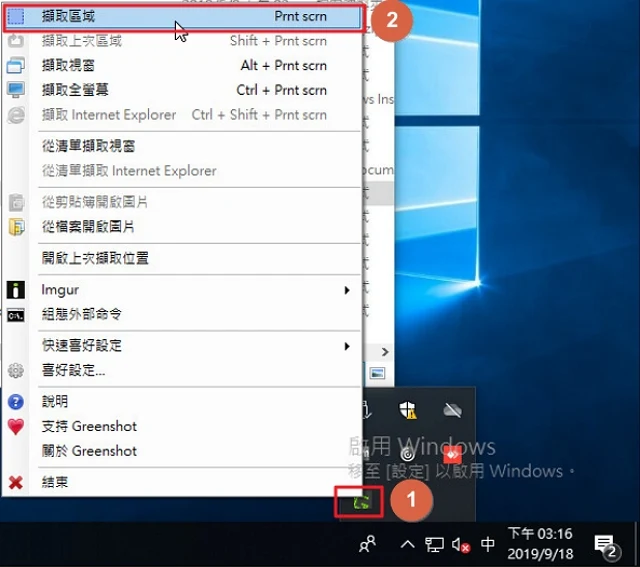Click the Imgur black i icon
This screenshot has height=567, width=640.
click(16, 290)
